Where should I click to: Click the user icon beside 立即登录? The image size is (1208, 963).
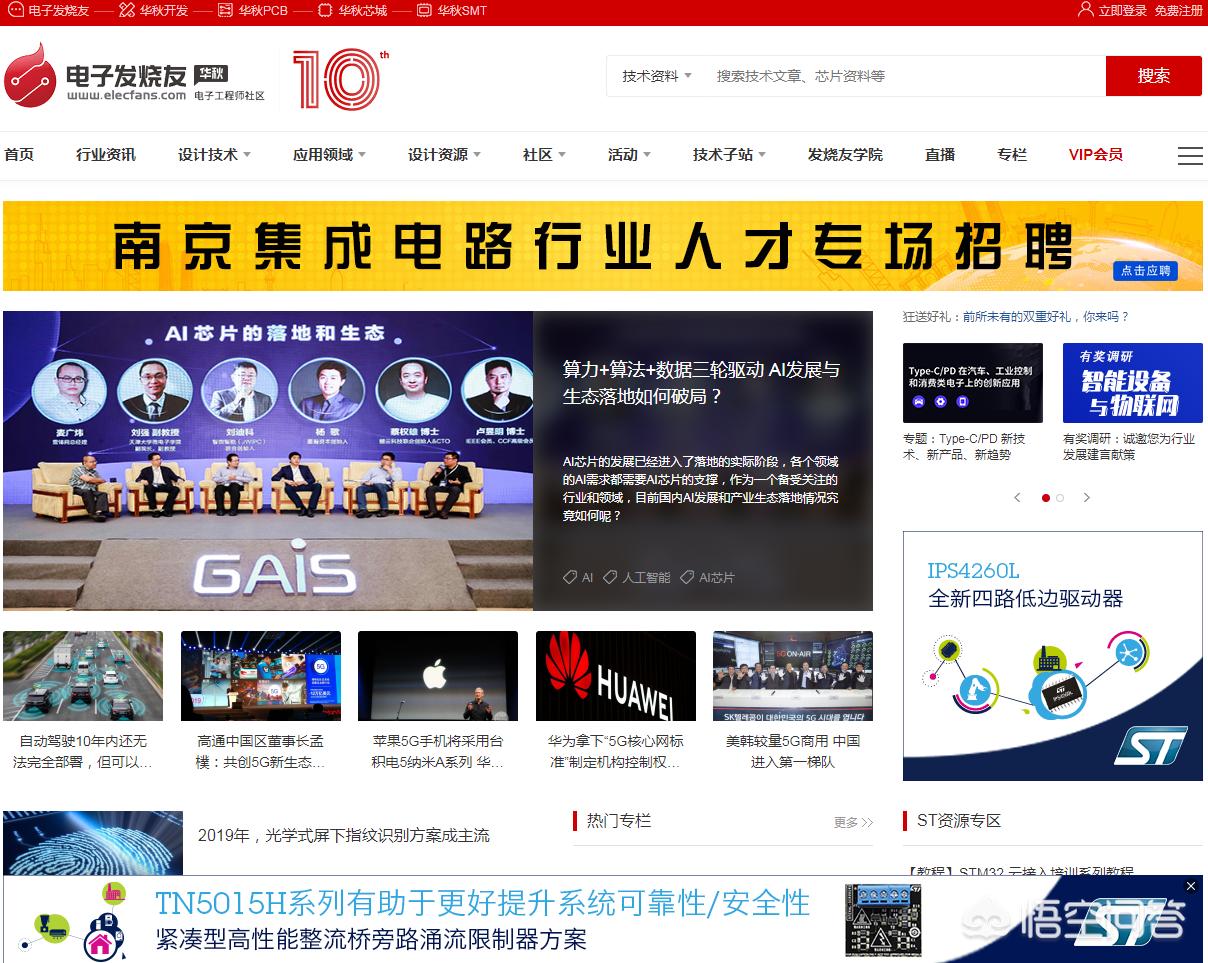[1085, 10]
